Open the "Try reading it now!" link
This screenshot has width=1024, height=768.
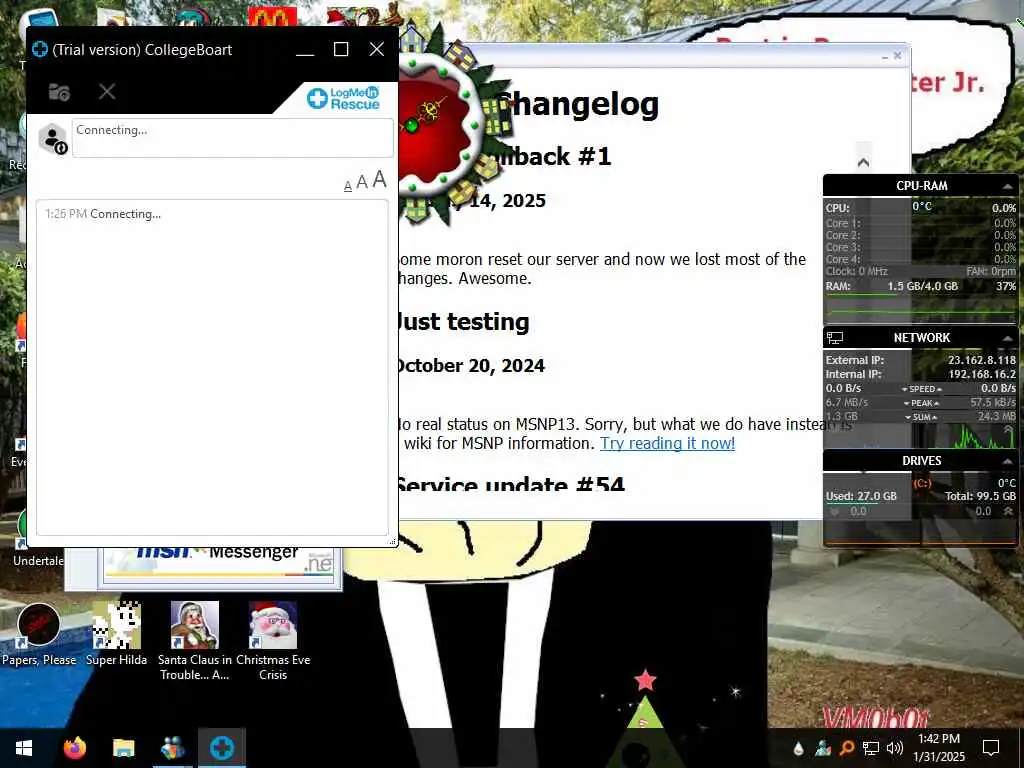(667, 443)
